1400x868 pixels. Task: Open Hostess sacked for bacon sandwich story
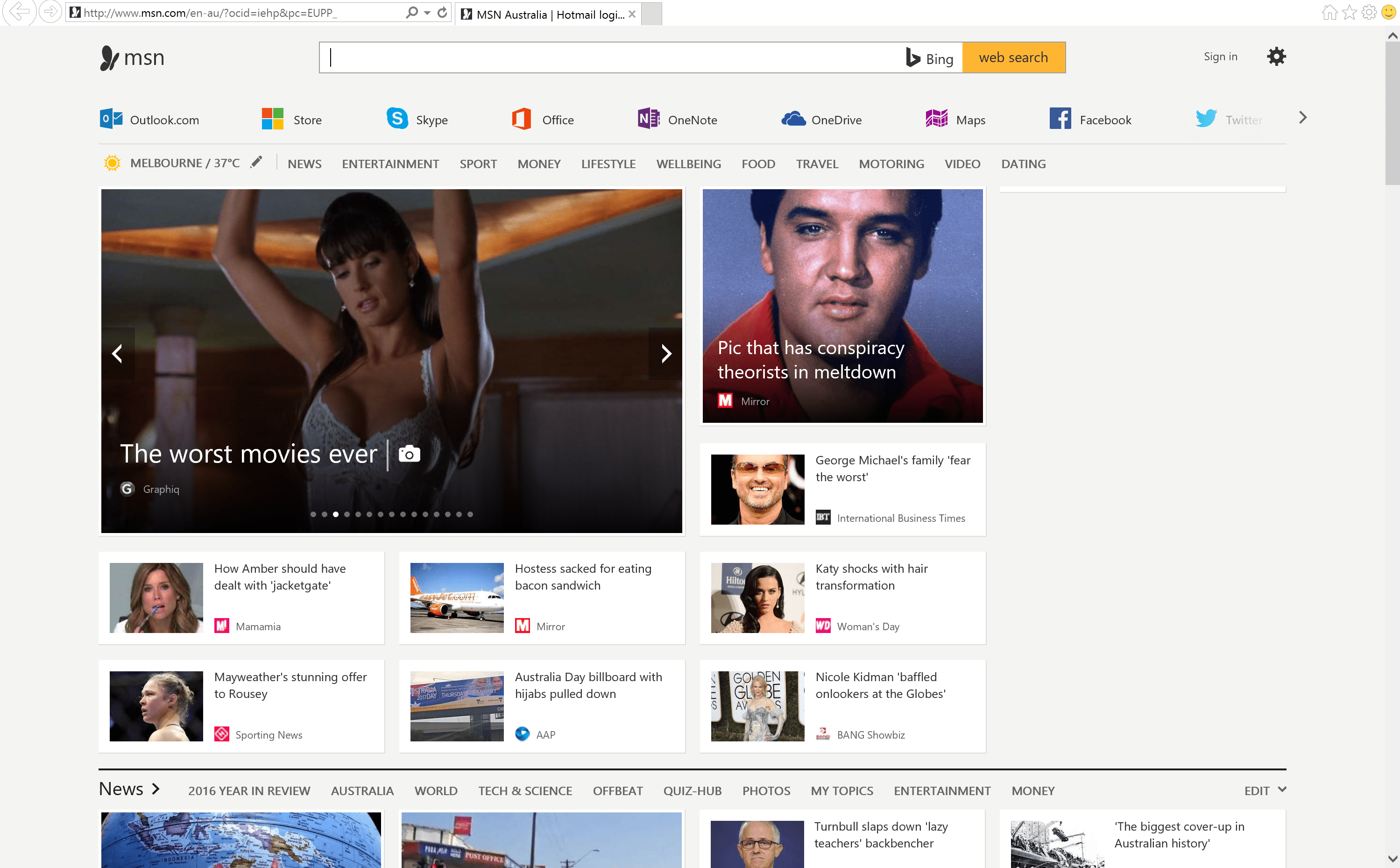pyautogui.click(x=542, y=598)
